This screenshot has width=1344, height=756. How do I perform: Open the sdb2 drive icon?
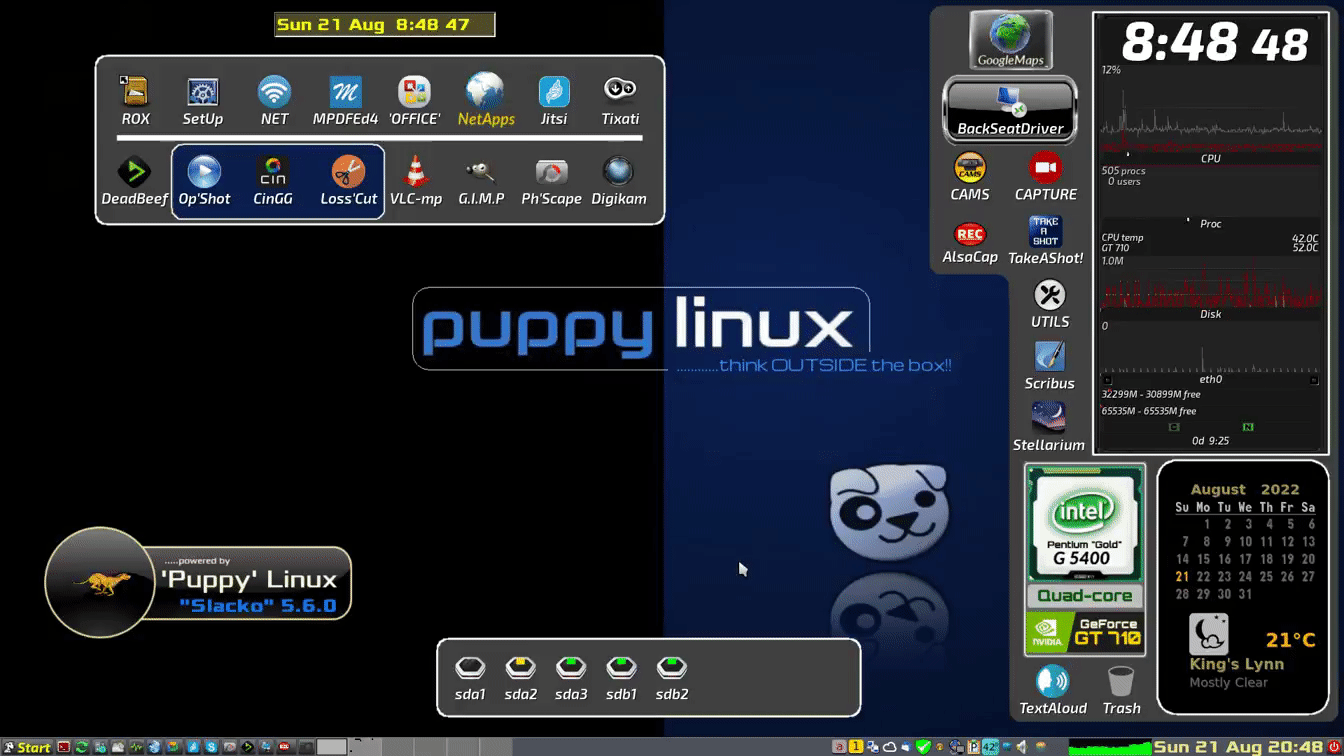click(x=672, y=677)
